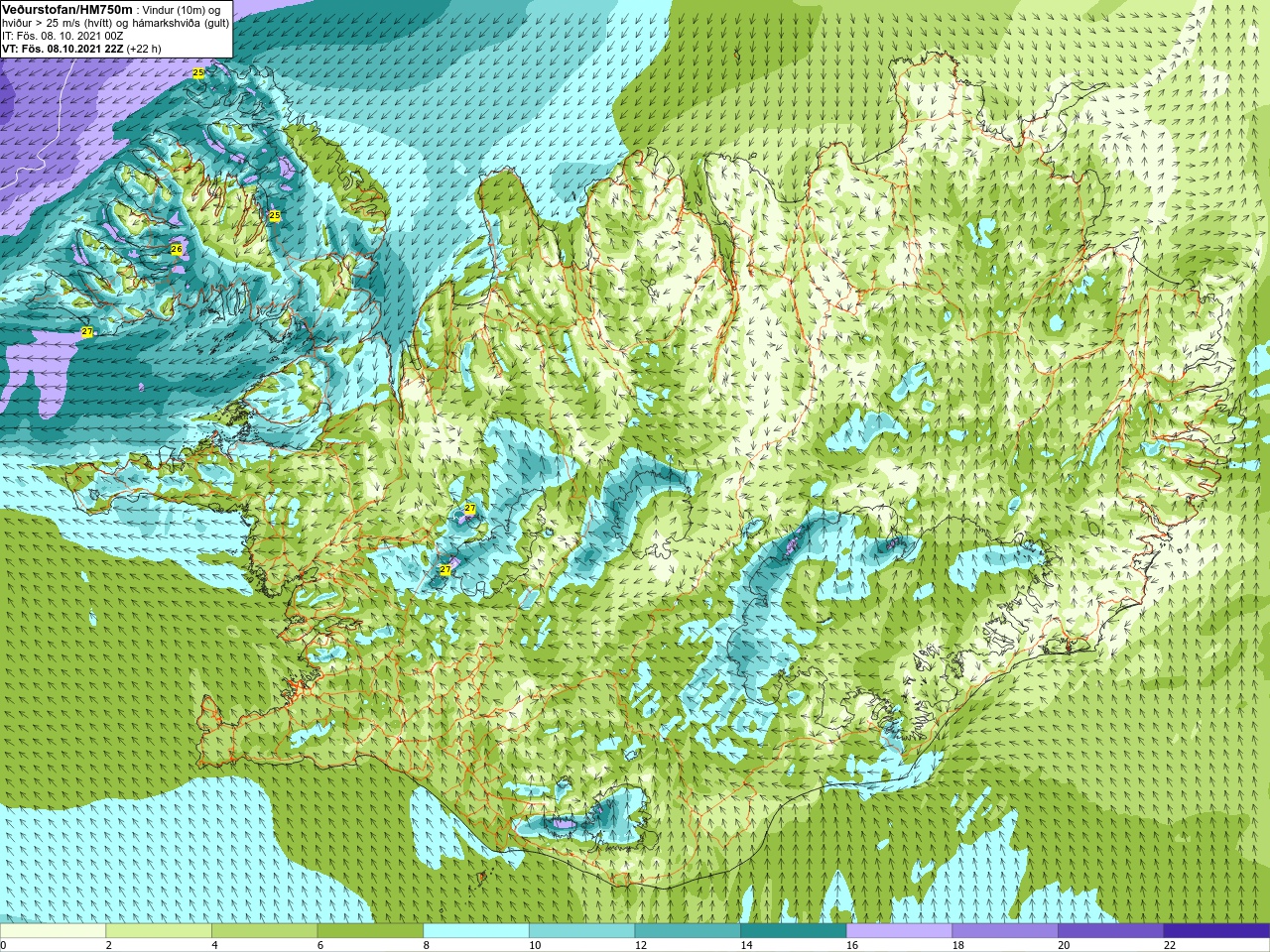Click the 'Vindur (10m) og' caption text
Viewport: 1270px width, 952px height.
tap(183, 10)
